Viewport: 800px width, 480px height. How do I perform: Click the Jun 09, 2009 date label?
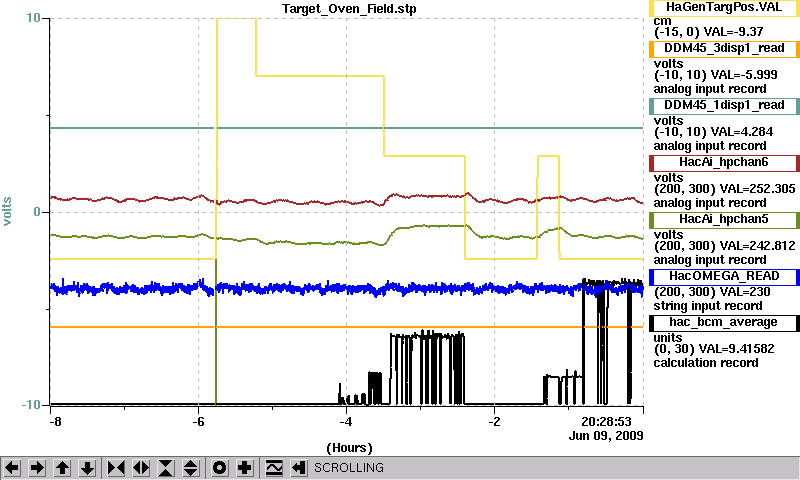coord(606,436)
